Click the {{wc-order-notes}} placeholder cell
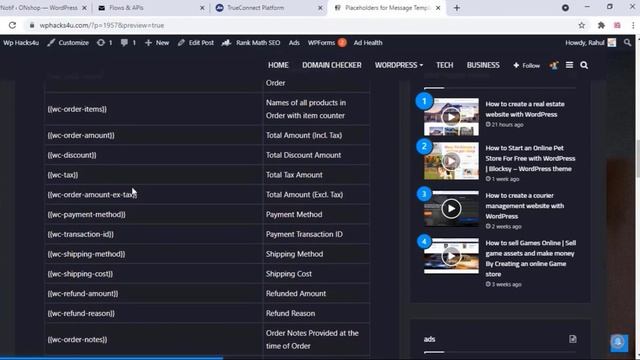 153,340
